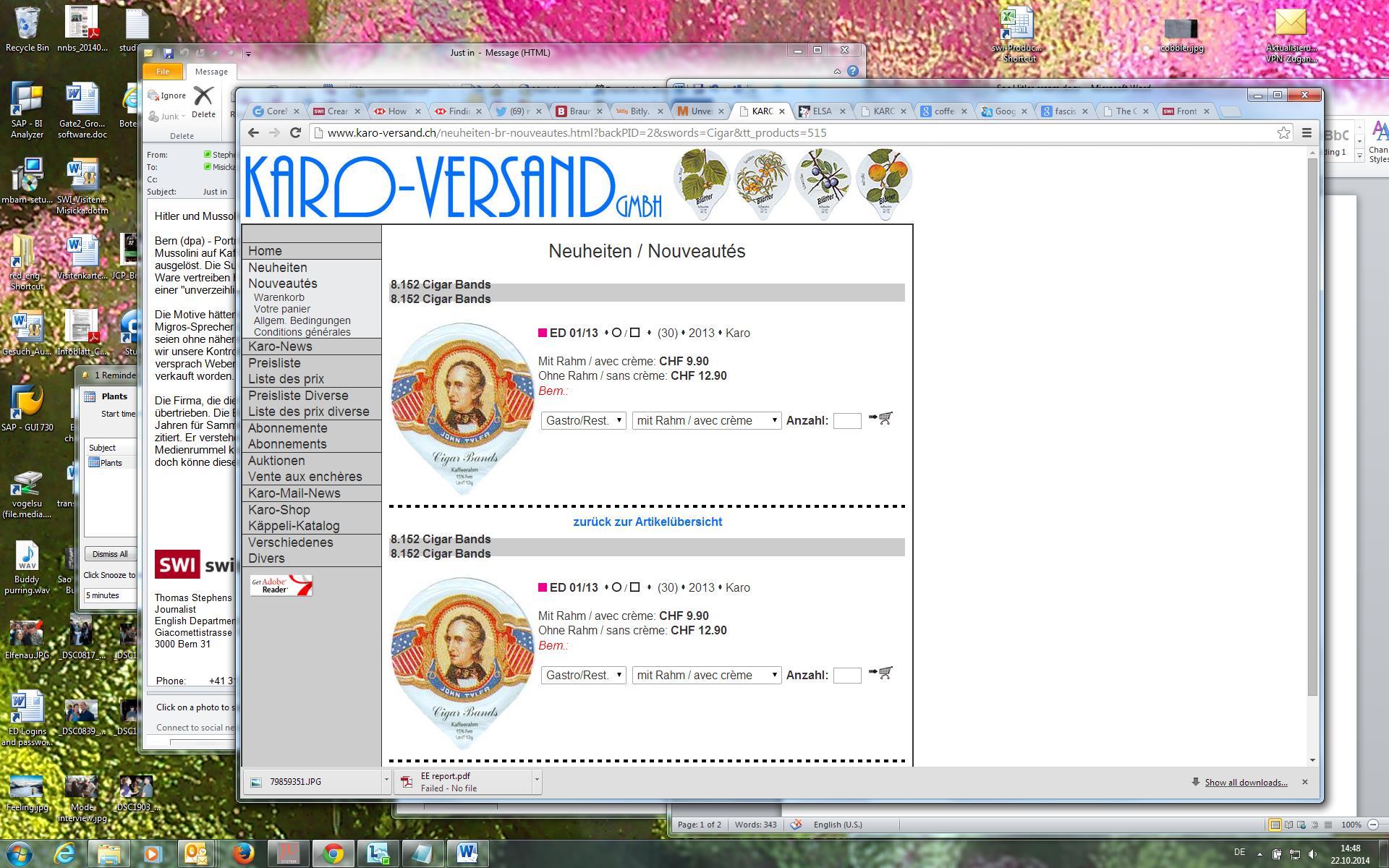Expand EE report.pdf download options arrow
Screen dimensions: 1389x868
coord(537,781)
